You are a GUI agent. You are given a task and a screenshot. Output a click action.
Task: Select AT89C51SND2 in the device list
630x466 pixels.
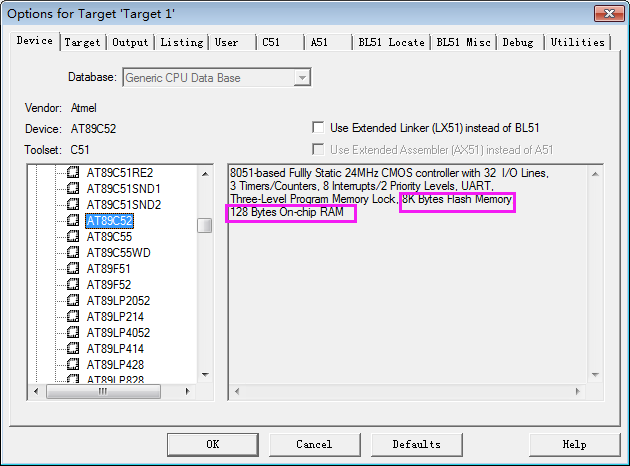tap(124, 205)
